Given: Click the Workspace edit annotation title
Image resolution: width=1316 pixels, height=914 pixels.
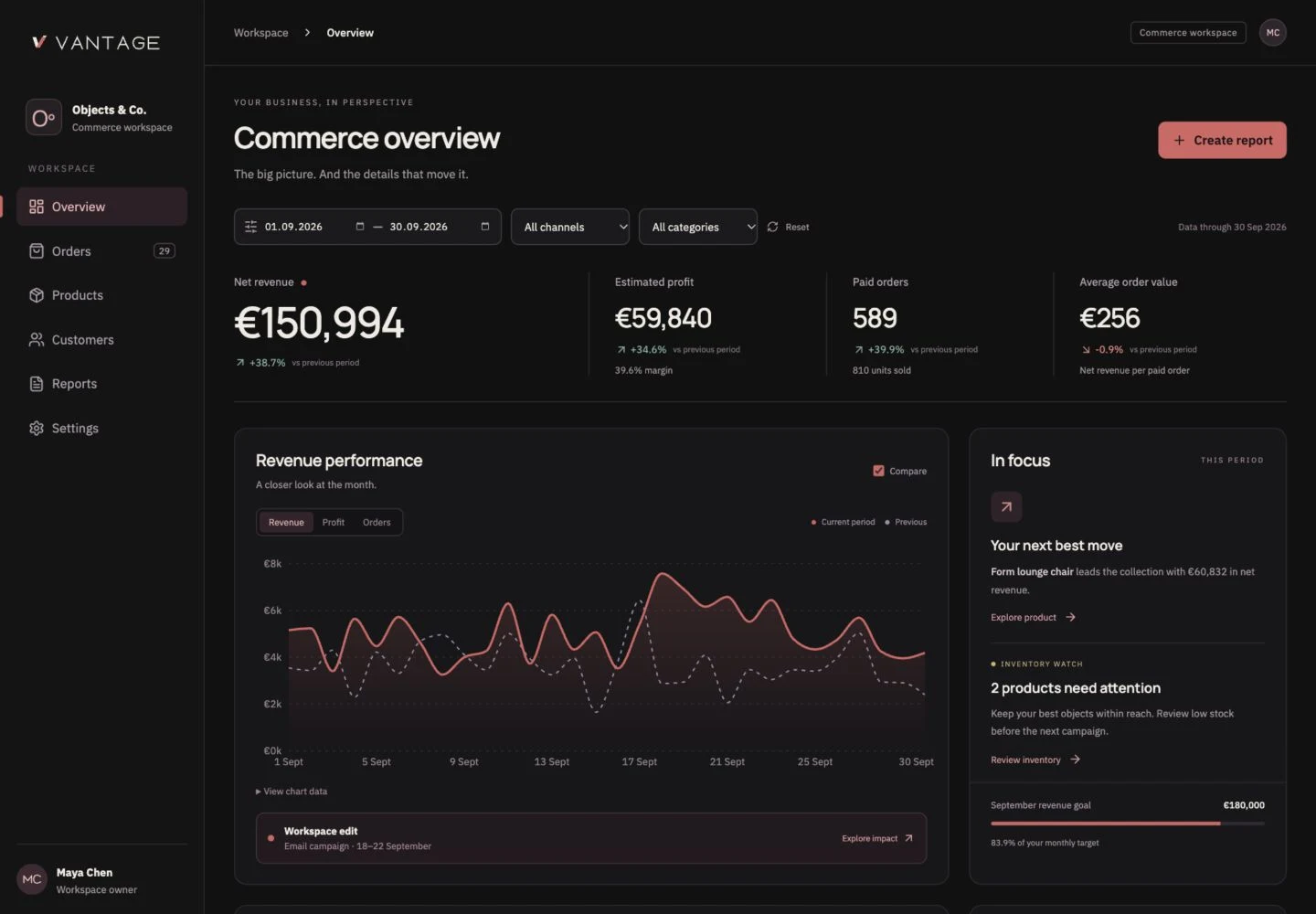Looking at the screenshot, I should (x=321, y=831).
